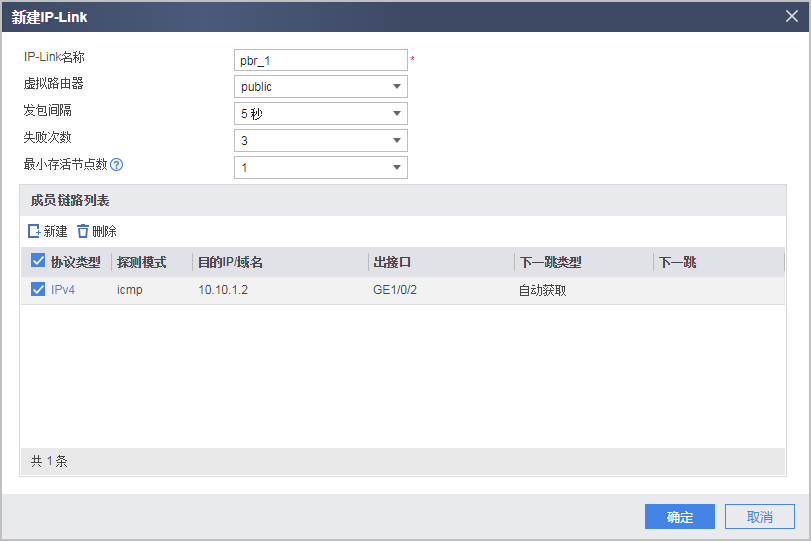This screenshot has height=541, width=811.
Task: Expand the 发包间隔 dropdown
Action: point(320,114)
